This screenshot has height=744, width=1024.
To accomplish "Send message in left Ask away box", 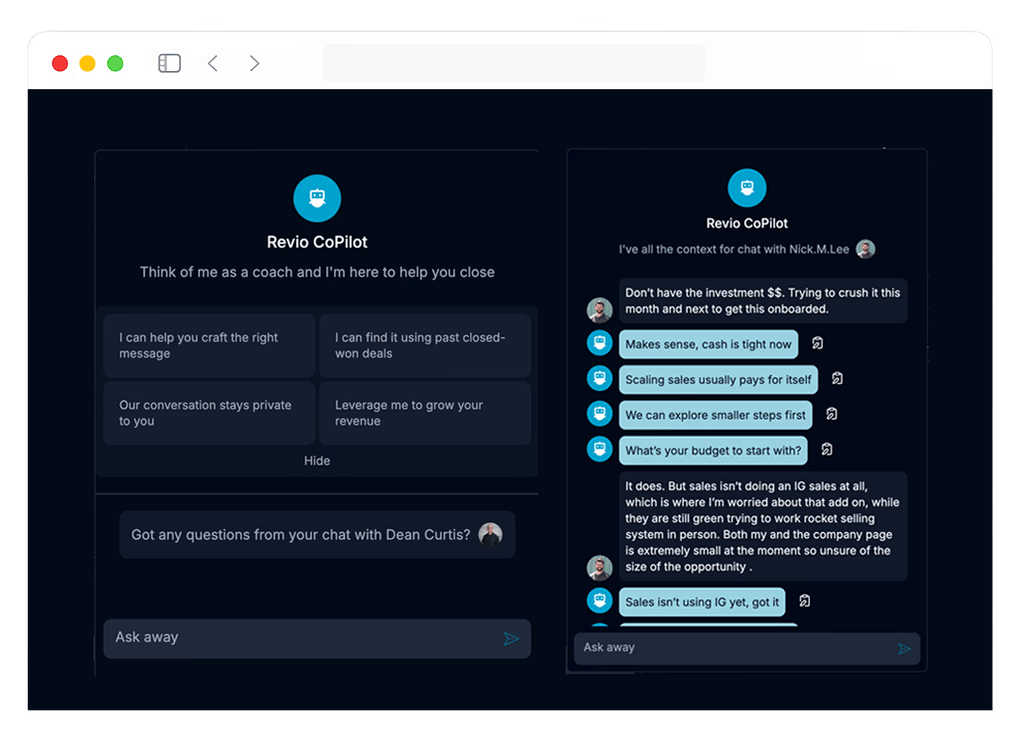I will coord(511,639).
